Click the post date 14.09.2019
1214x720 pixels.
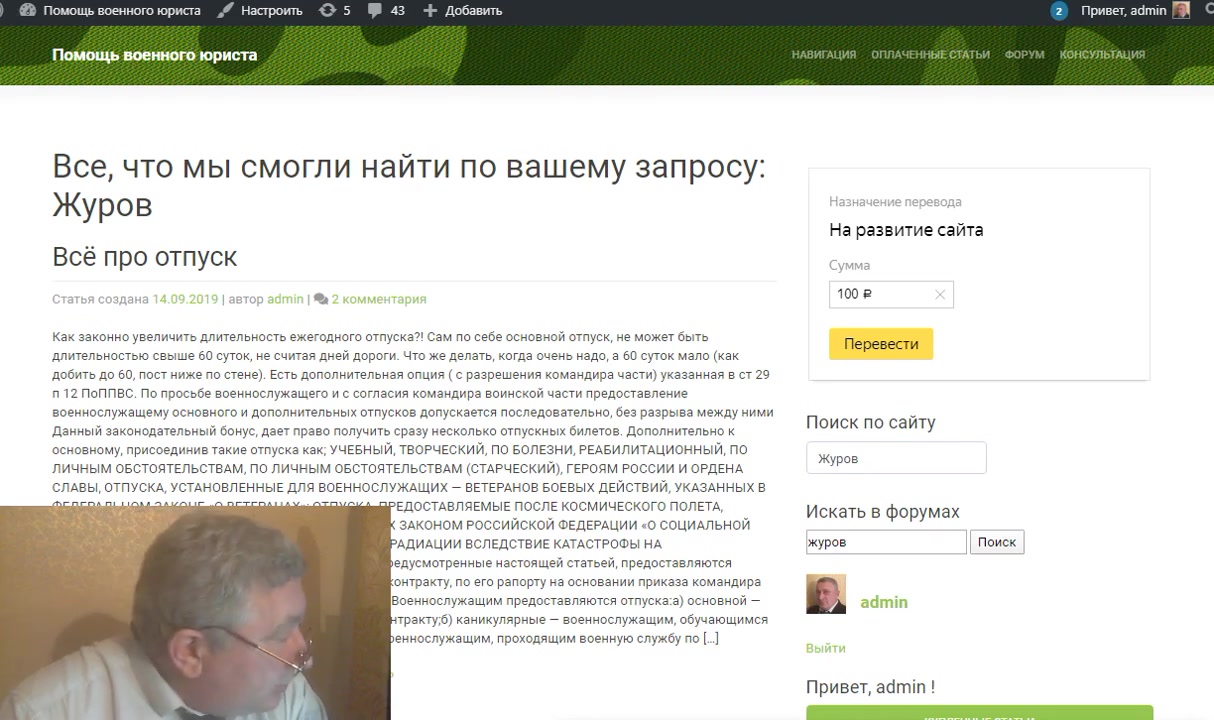pos(184,299)
